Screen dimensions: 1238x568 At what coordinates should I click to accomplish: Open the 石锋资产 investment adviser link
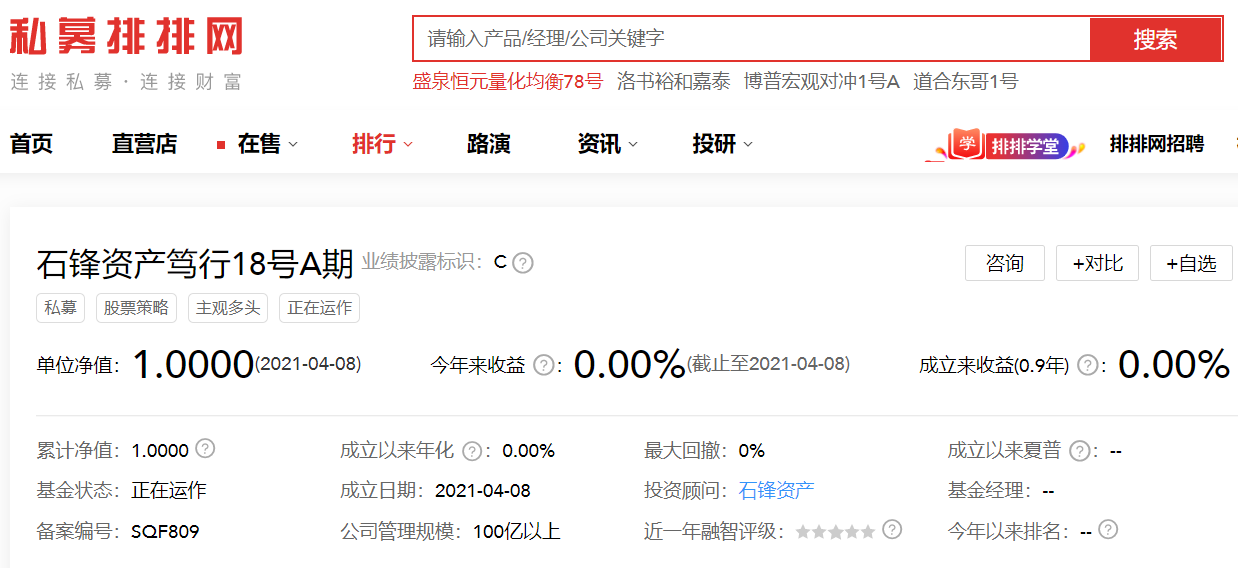[x=777, y=490]
